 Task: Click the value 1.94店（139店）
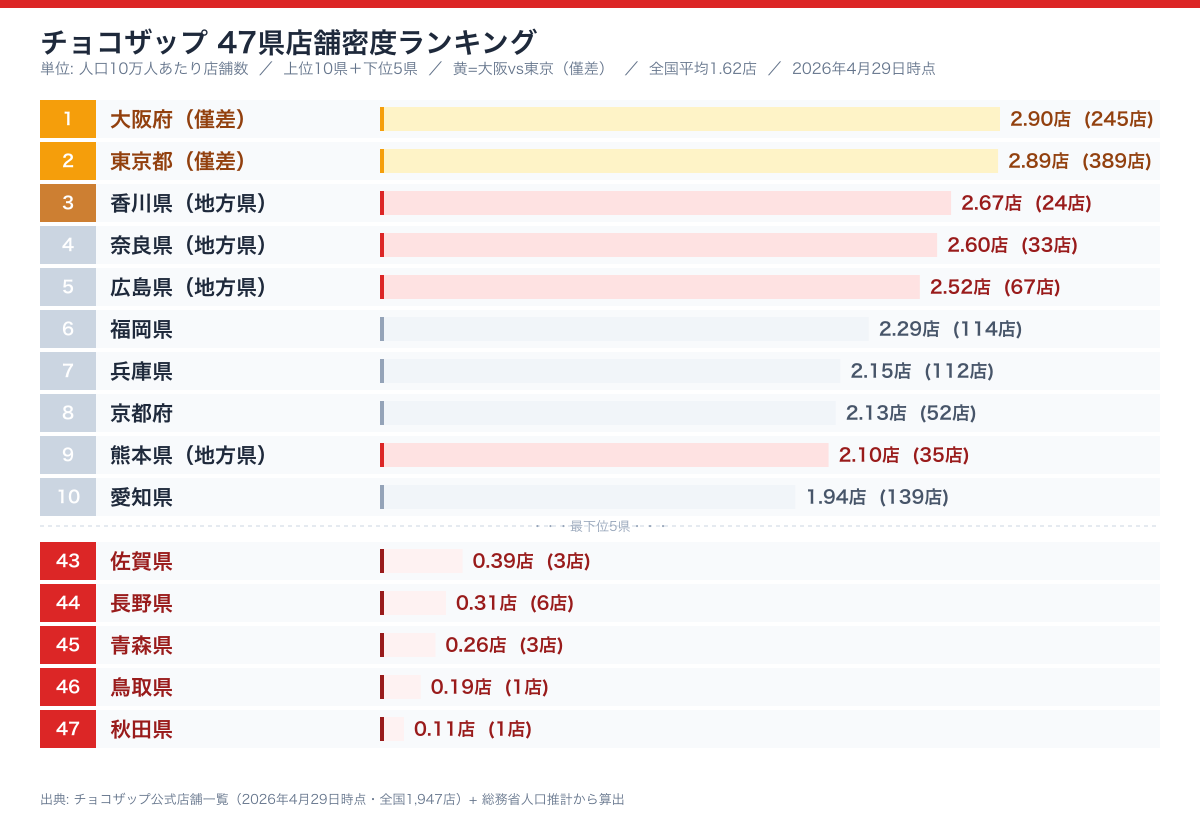(x=878, y=497)
